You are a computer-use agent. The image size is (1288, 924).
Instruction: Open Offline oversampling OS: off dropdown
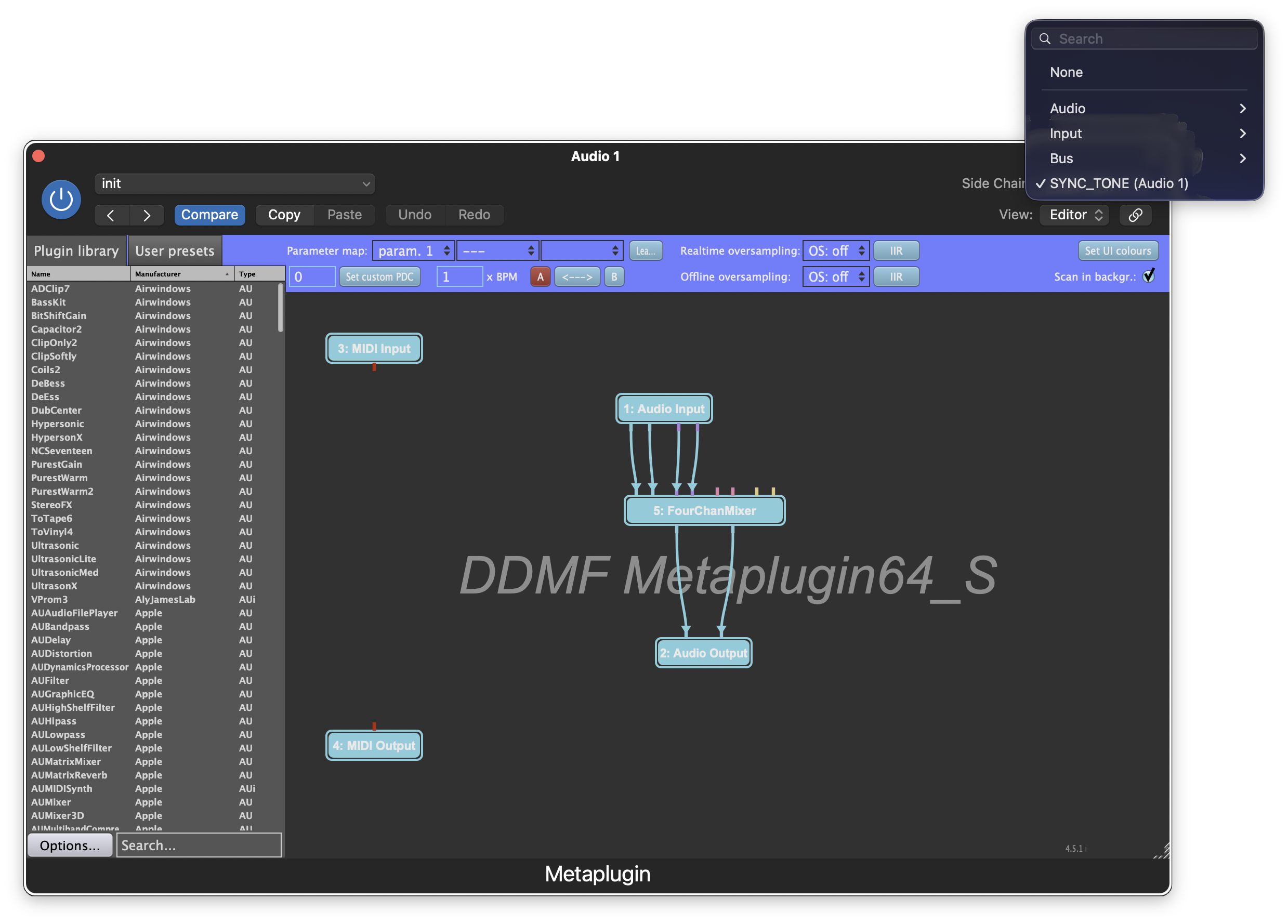[x=835, y=276]
